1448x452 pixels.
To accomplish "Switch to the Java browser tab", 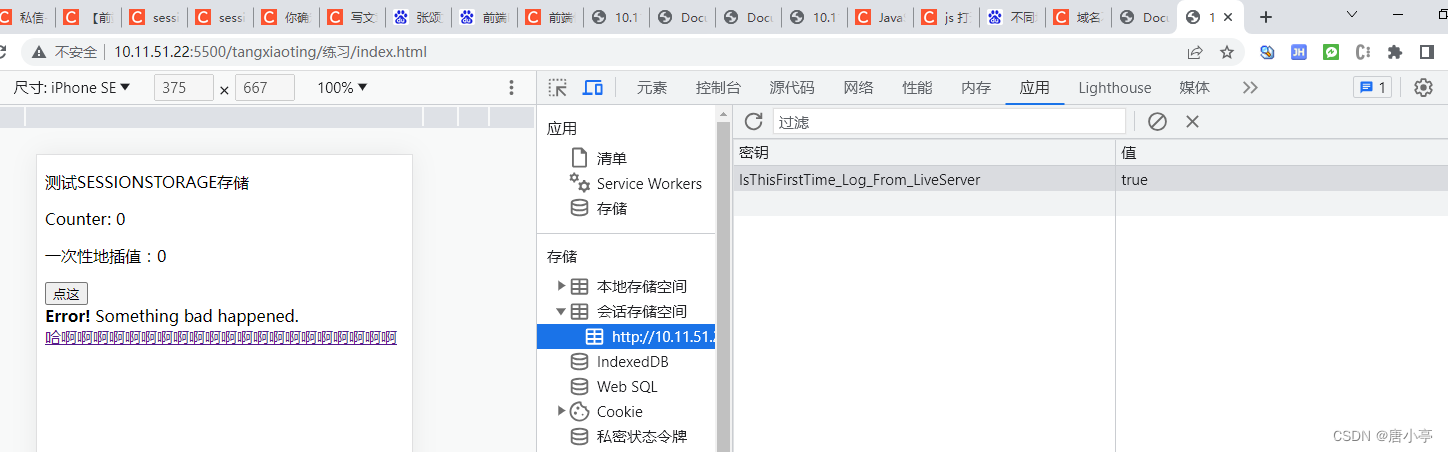I will 880,17.
